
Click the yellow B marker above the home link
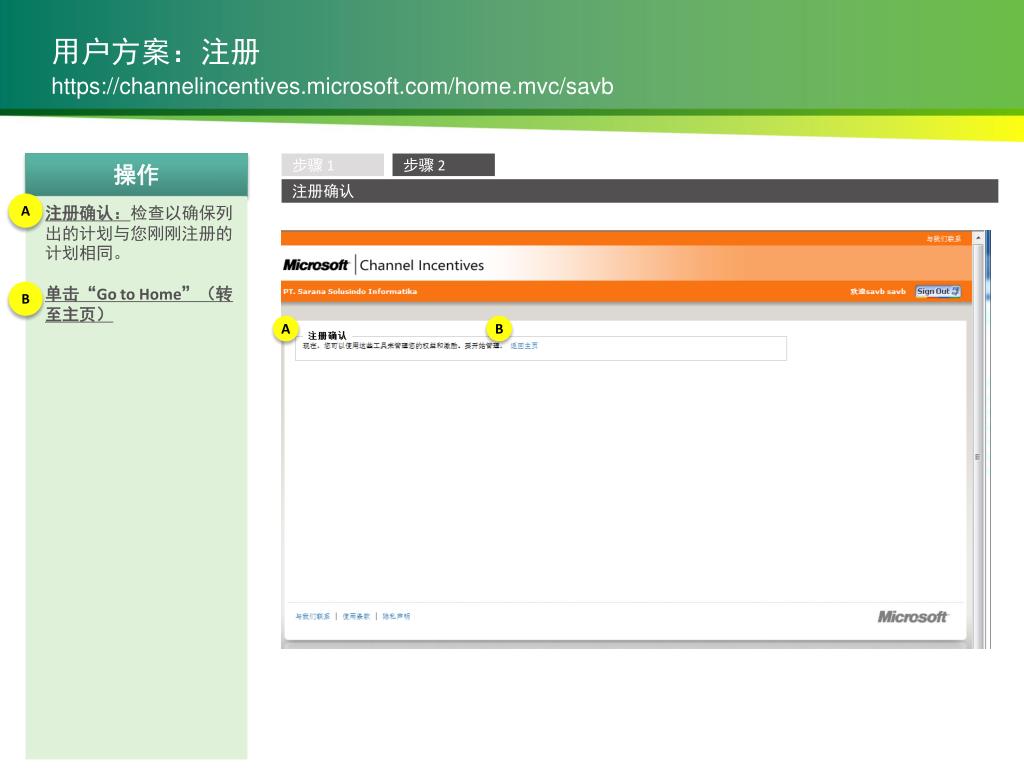pyautogui.click(x=499, y=329)
